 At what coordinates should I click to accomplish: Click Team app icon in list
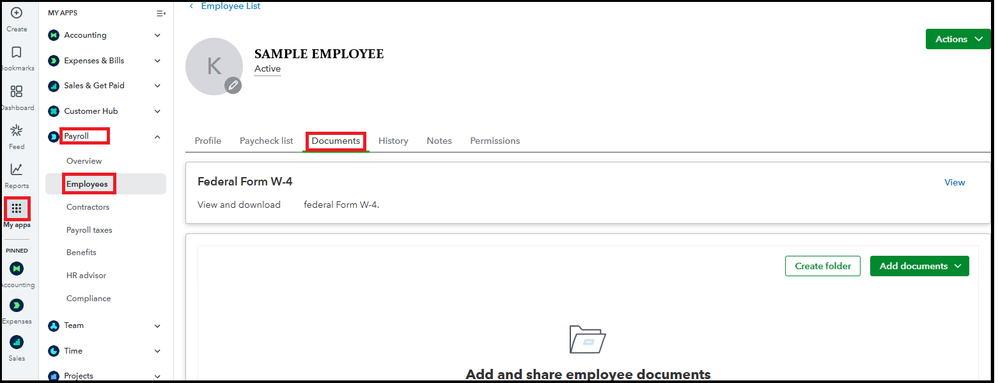pyautogui.click(x=54, y=325)
